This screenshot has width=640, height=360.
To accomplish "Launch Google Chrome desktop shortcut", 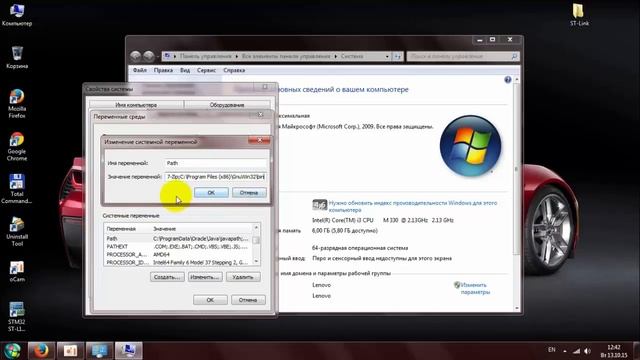I will tap(17, 146).
